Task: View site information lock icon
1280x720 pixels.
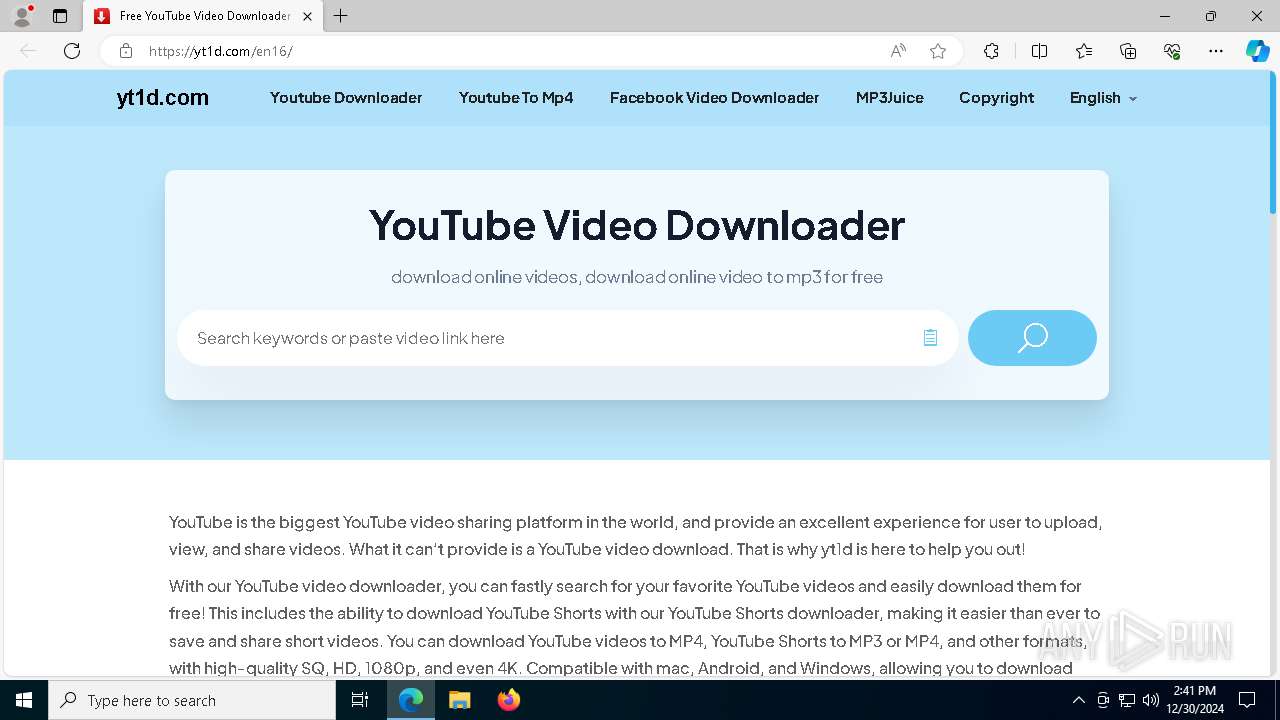Action: pyautogui.click(x=125, y=51)
